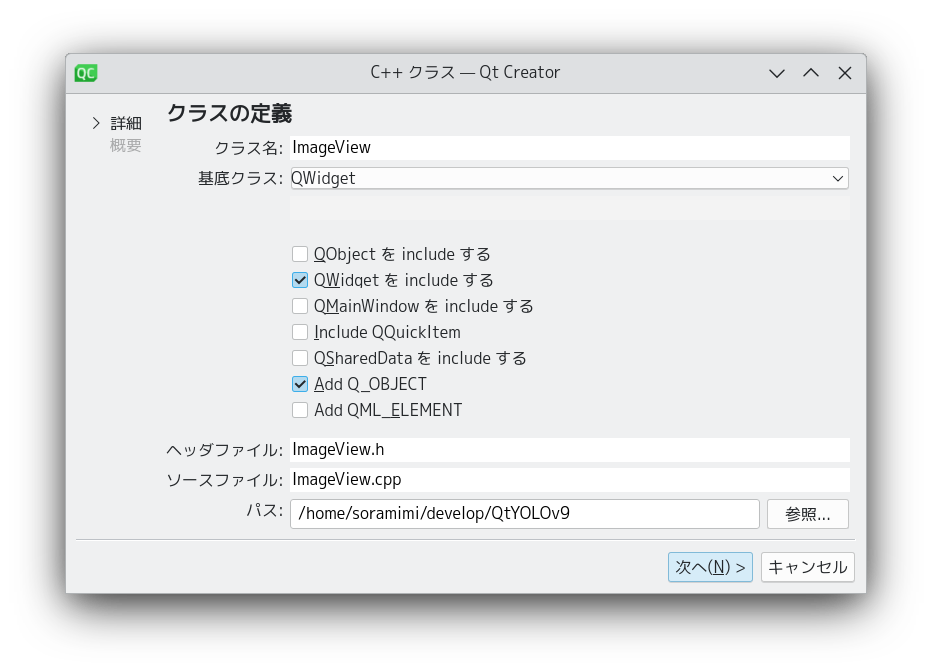Click the ヘッダファイル field with ImageView.h
The width and height of the screenshot is (933, 672).
[x=569, y=449]
